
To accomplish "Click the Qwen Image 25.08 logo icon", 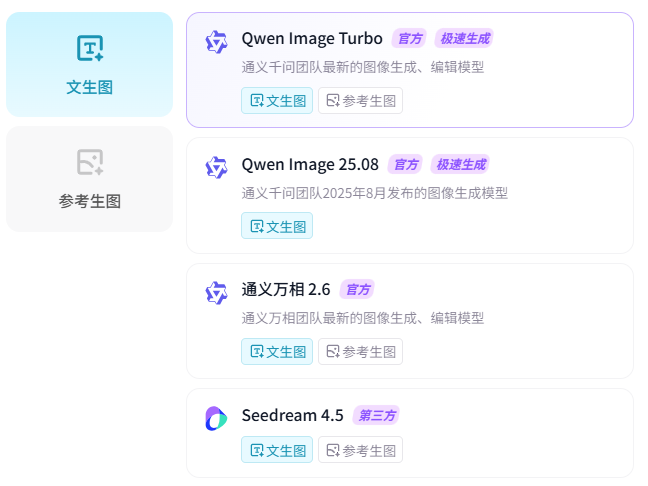I will tap(217, 167).
